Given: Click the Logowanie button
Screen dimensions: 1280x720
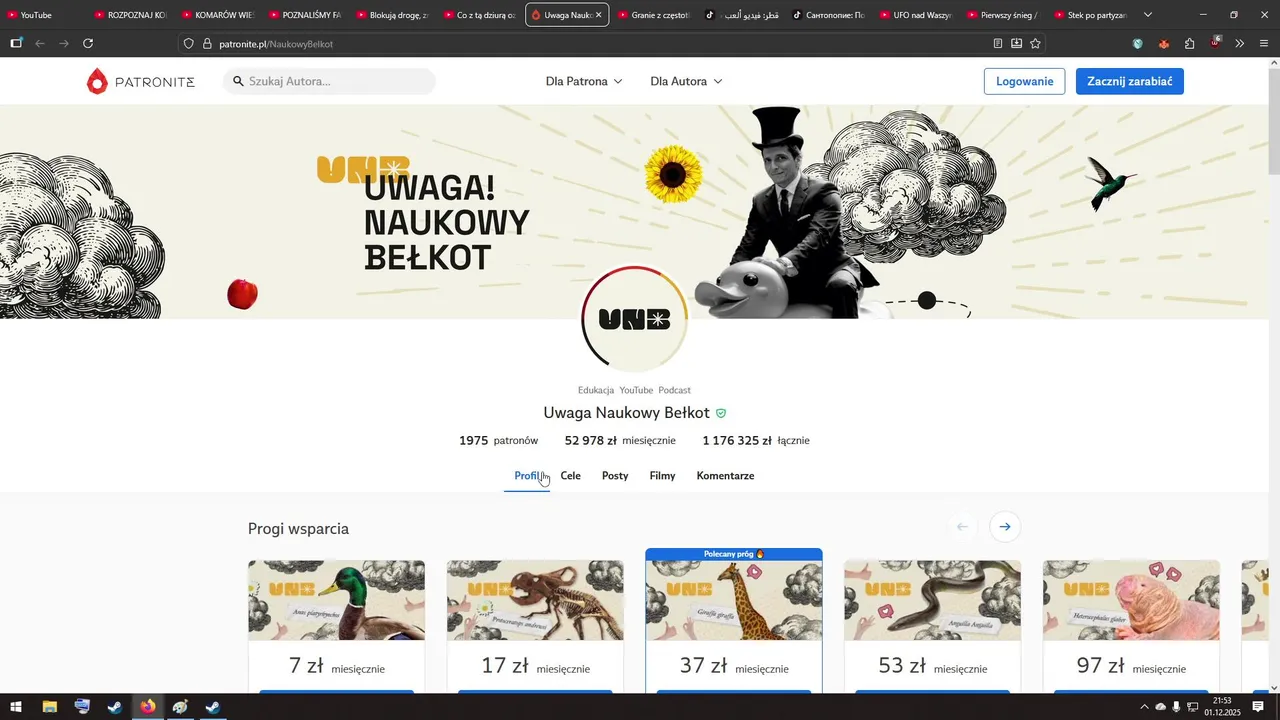Looking at the screenshot, I should coord(1024,81).
